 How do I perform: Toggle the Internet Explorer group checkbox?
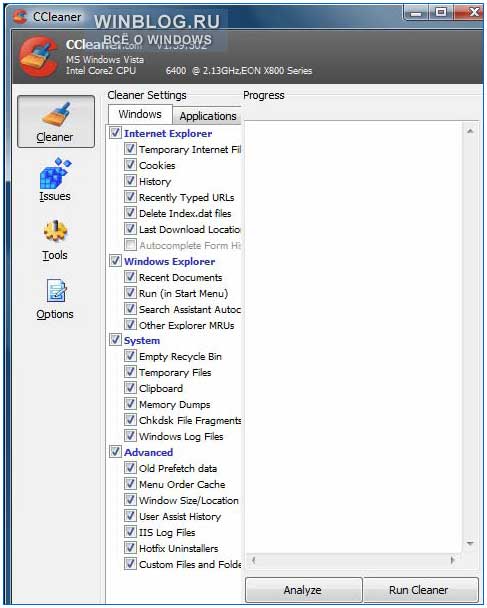click(115, 133)
